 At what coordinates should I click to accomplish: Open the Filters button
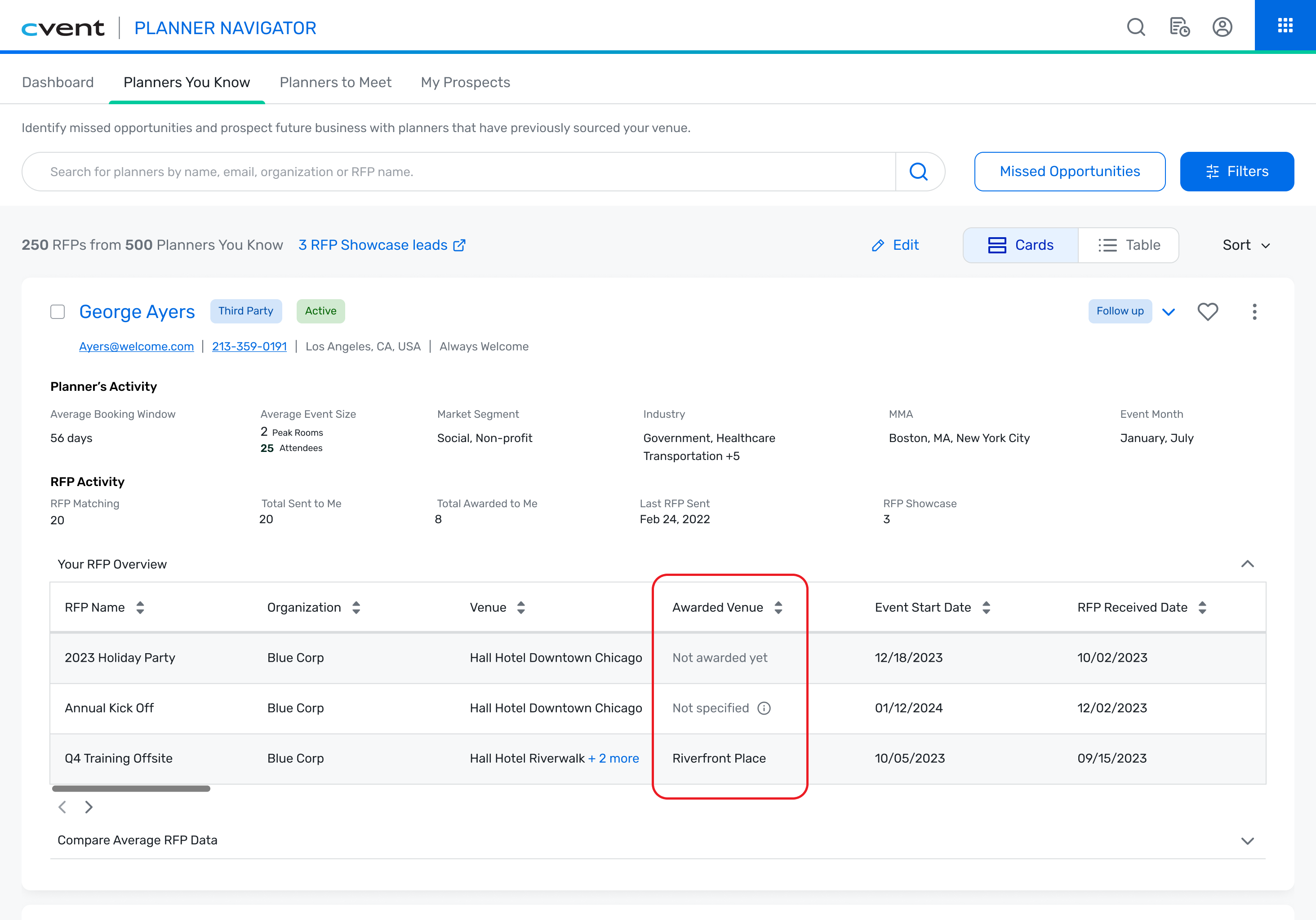1237,171
